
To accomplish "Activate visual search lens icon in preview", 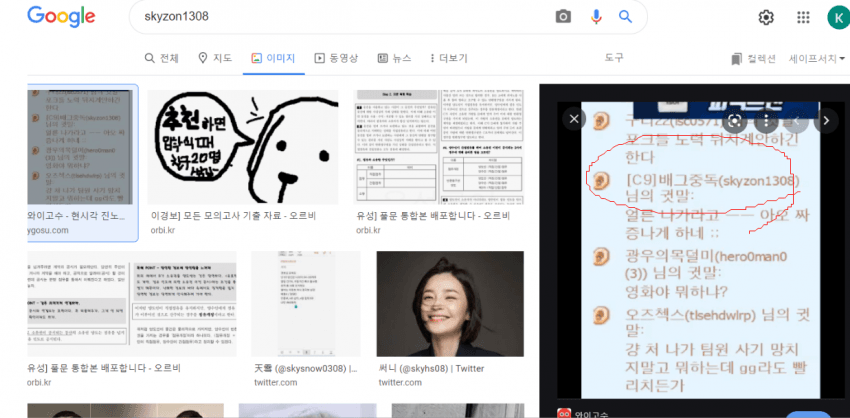I will 735,120.
